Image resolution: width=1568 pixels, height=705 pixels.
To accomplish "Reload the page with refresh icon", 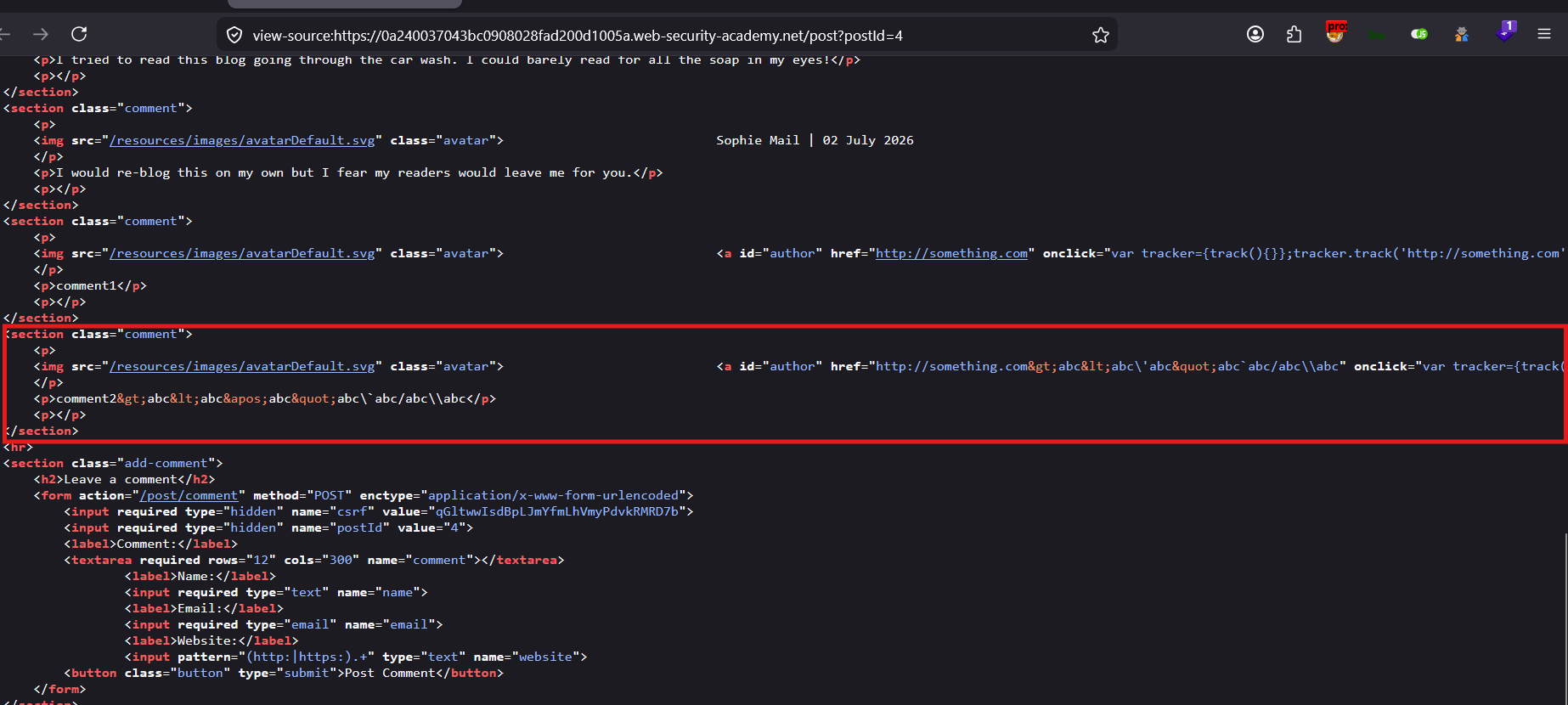I will 79,34.
